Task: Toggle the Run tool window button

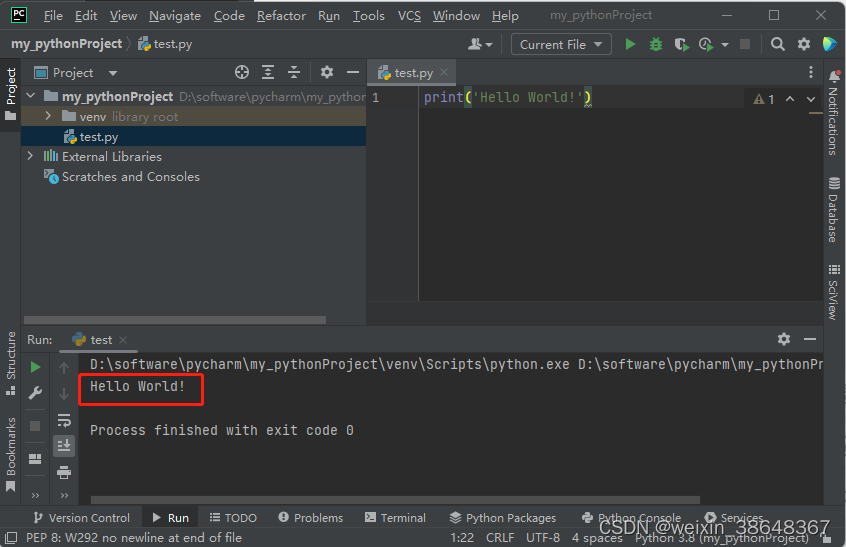Action: pos(170,518)
